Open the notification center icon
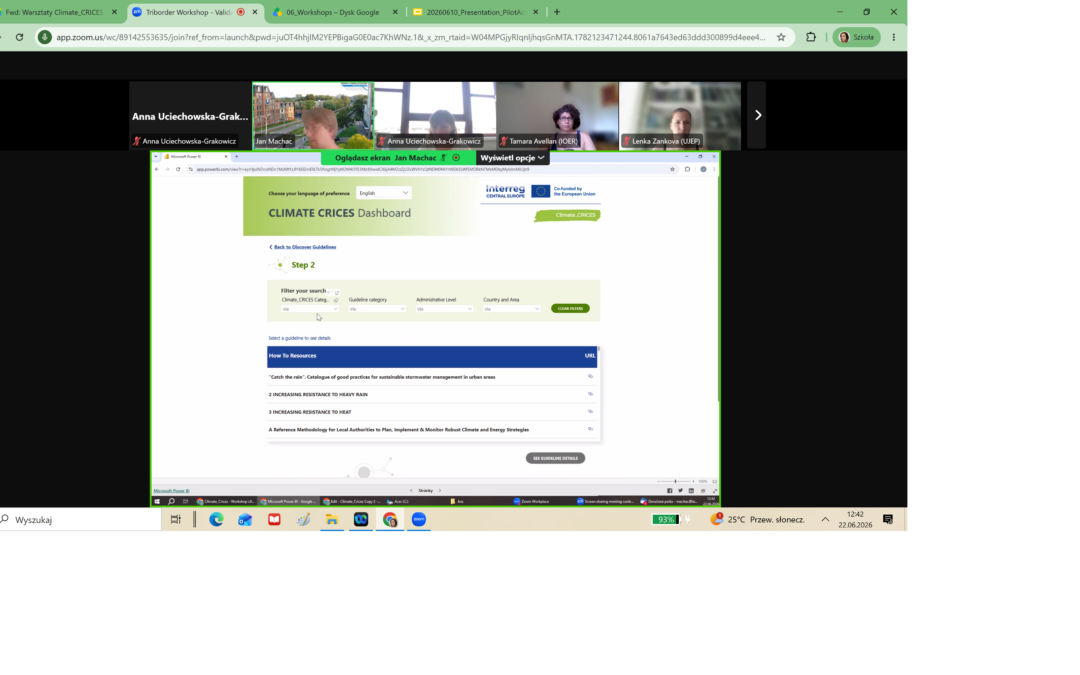 point(888,520)
